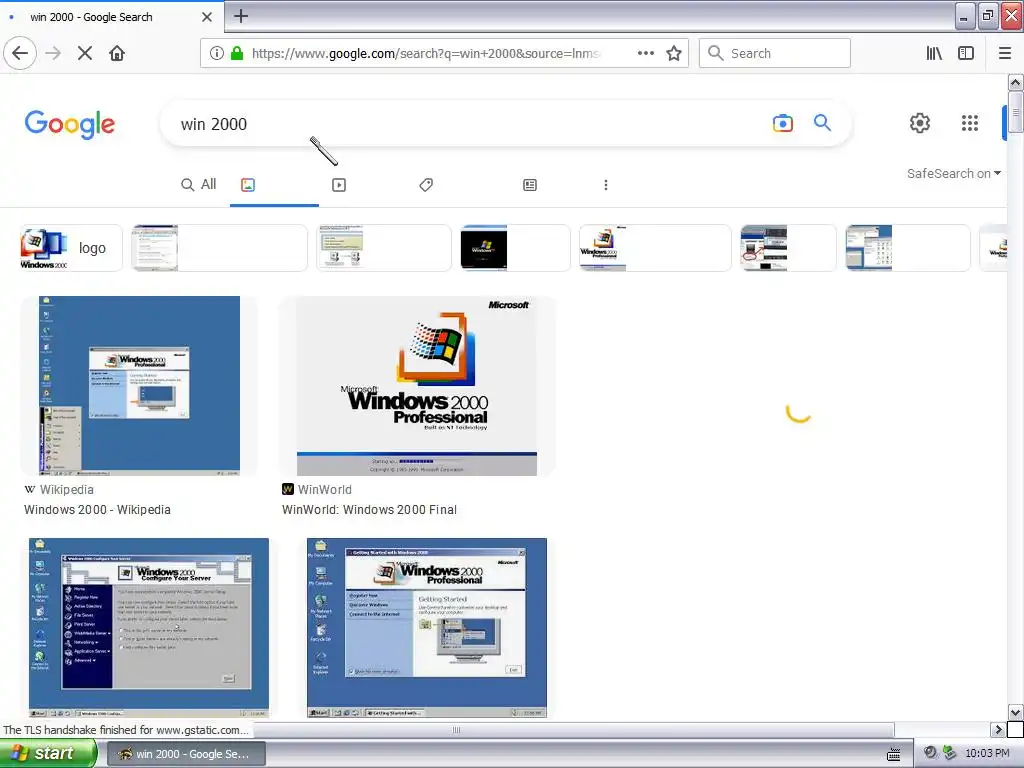
Task: Click the green padlock security icon
Action: [237, 53]
